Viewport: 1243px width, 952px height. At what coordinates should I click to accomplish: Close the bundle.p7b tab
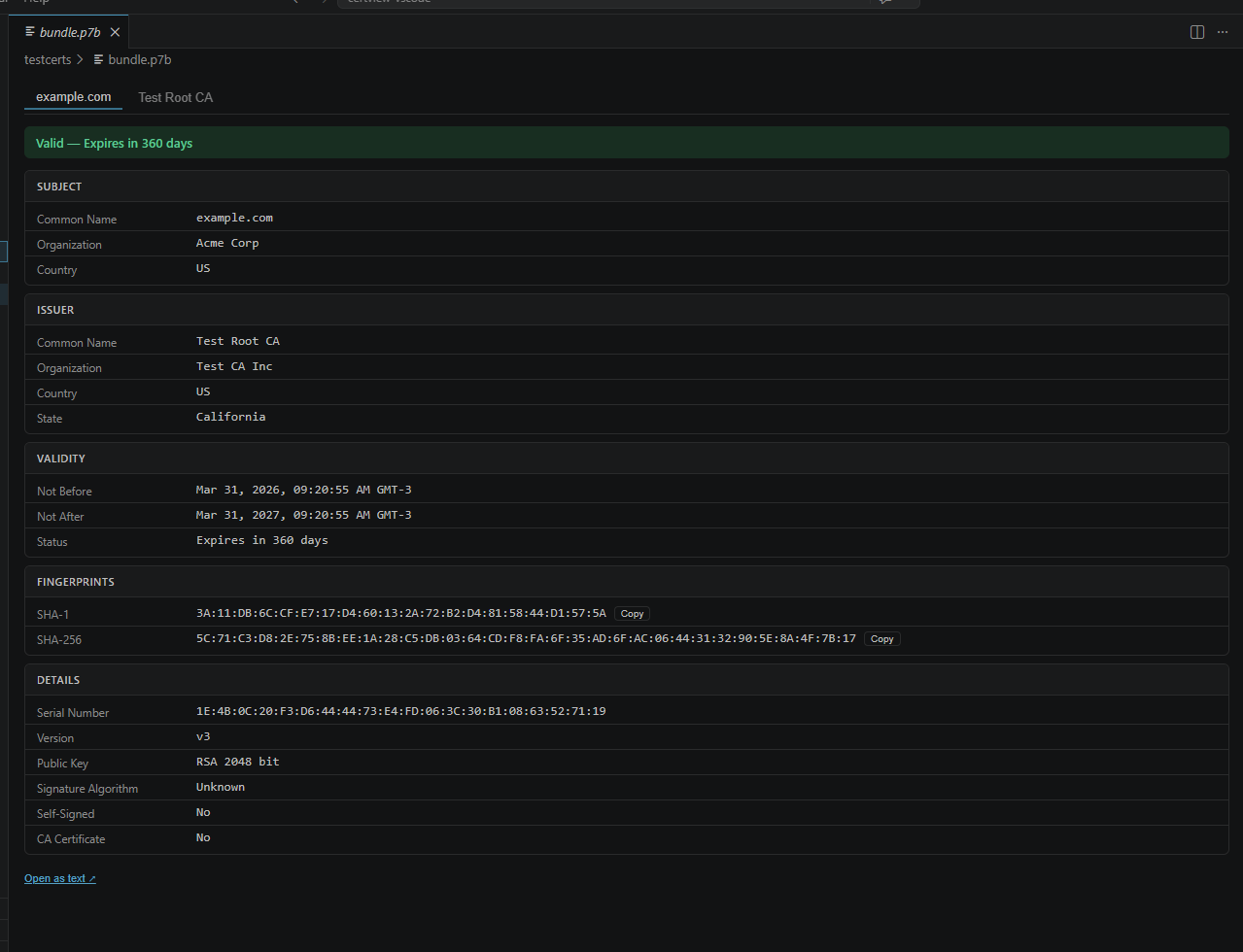click(115, 31)
